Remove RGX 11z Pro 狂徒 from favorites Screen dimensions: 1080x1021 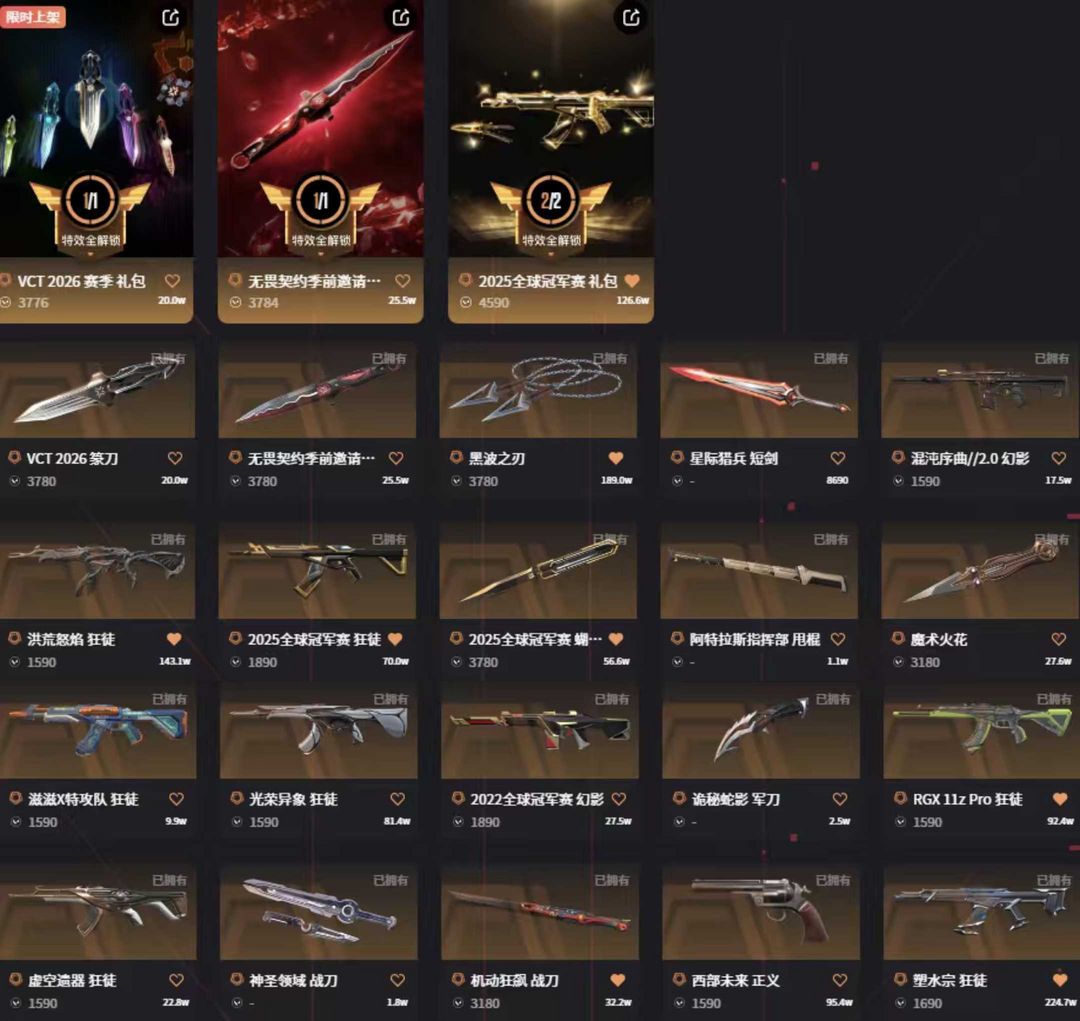tap(1060, 799)
